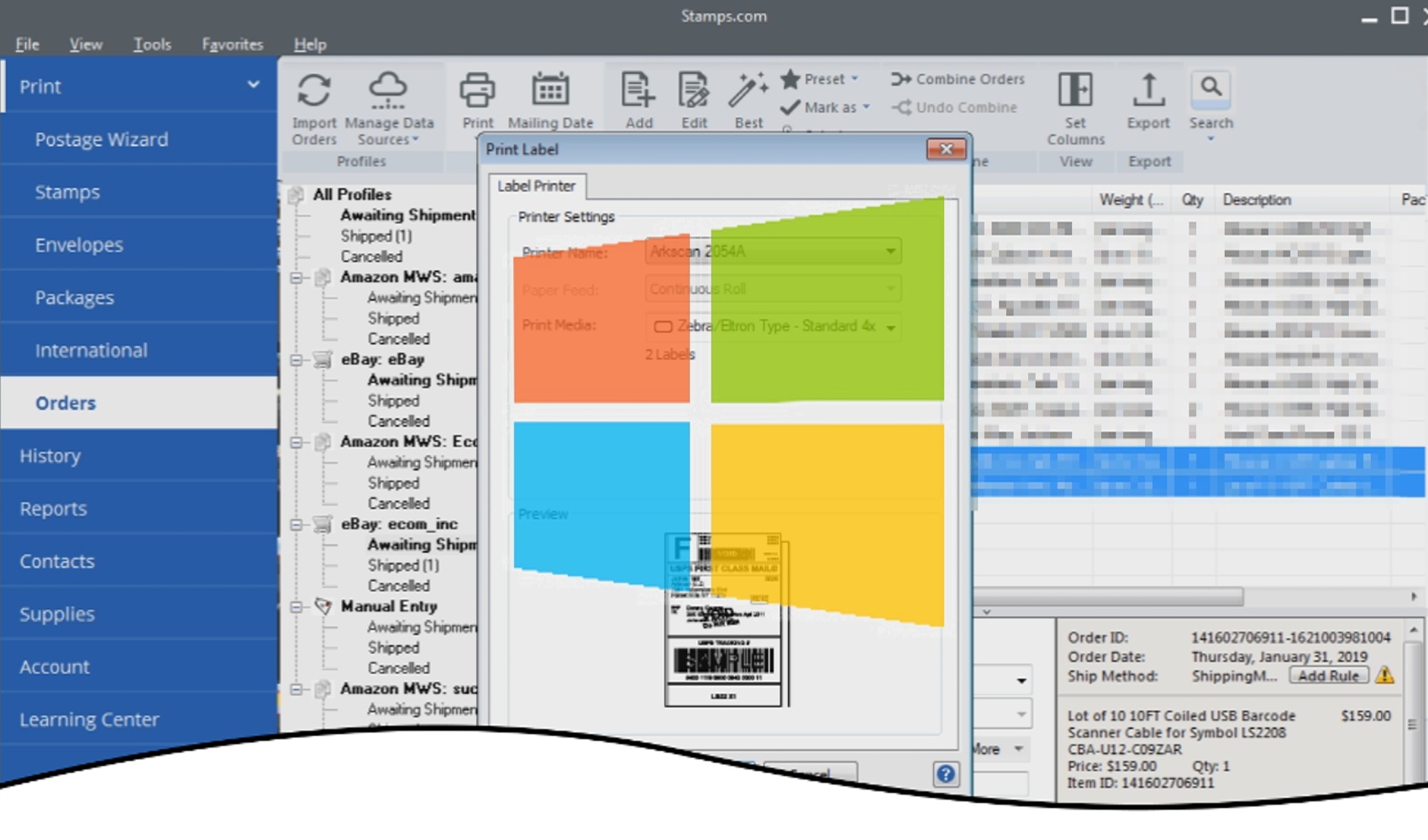Viewport: 1428px width, 840px height.
Task: Click the Print toolbar icon
Action: click(477, 91)
